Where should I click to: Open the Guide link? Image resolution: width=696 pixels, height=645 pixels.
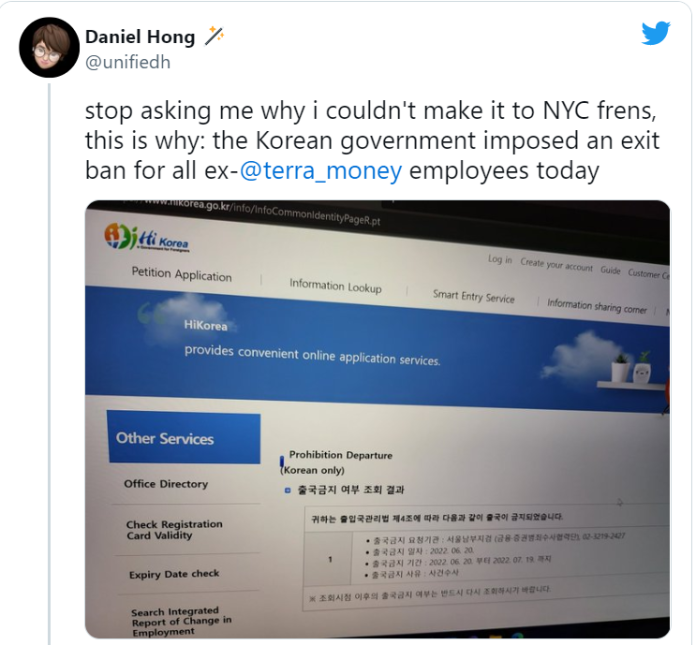pyautogui.click(x=610, y=270)
